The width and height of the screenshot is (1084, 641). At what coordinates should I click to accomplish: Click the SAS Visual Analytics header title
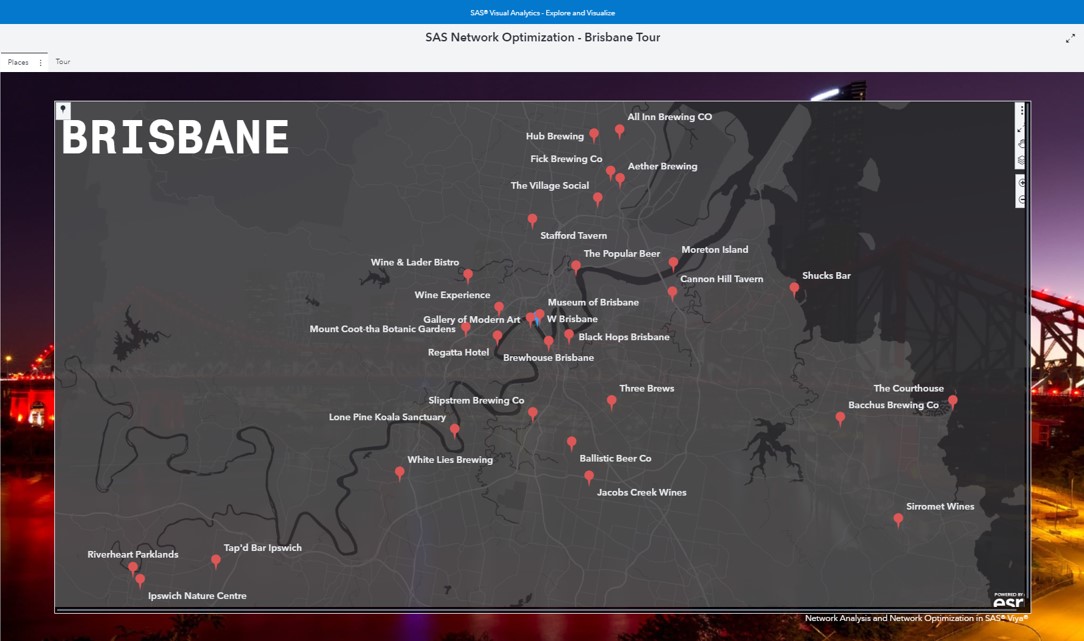click(543, 12)
